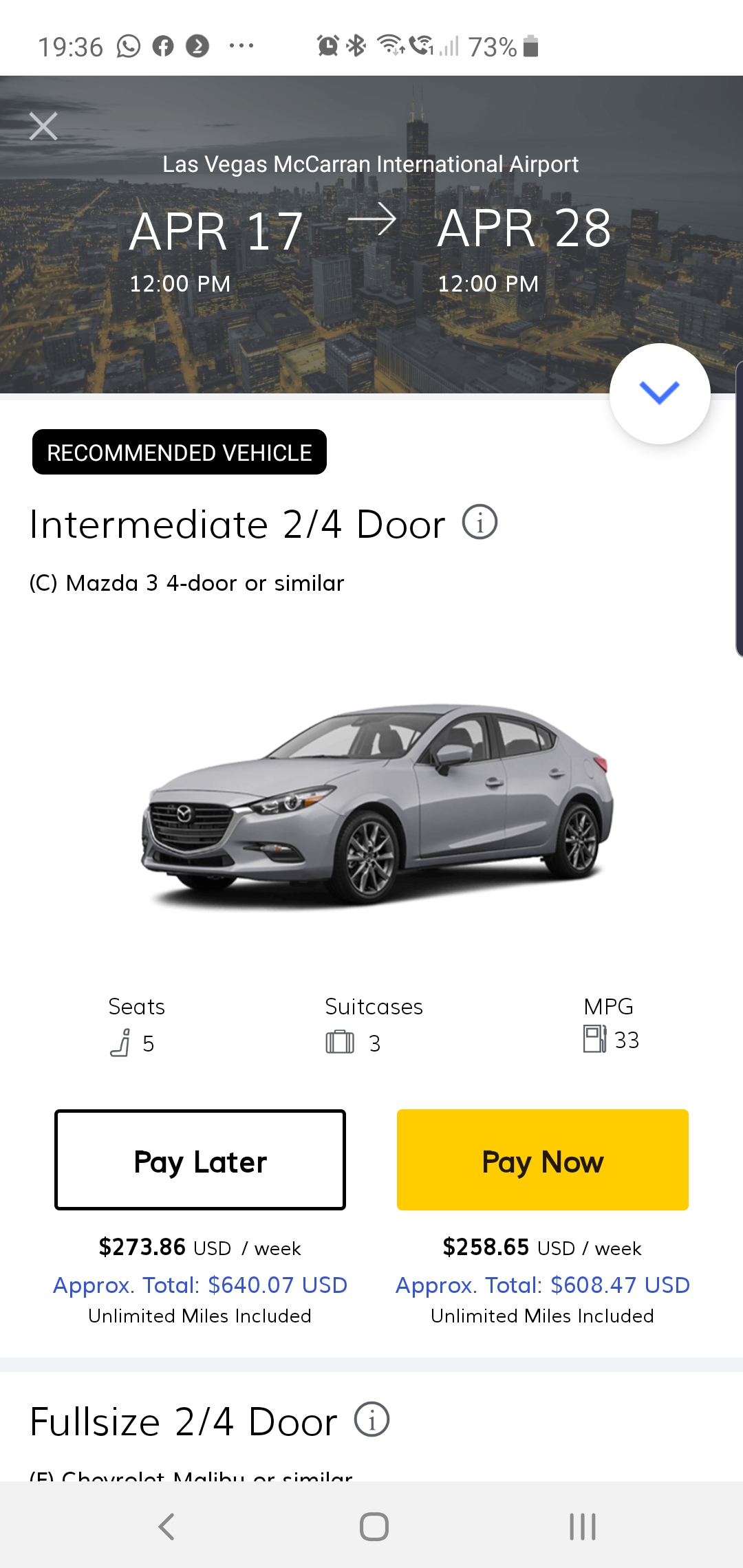The width and height of the screenshot is (743, 1568).
Task: Tap the yellow Pay Now button
Action: tap(542, 1159)
